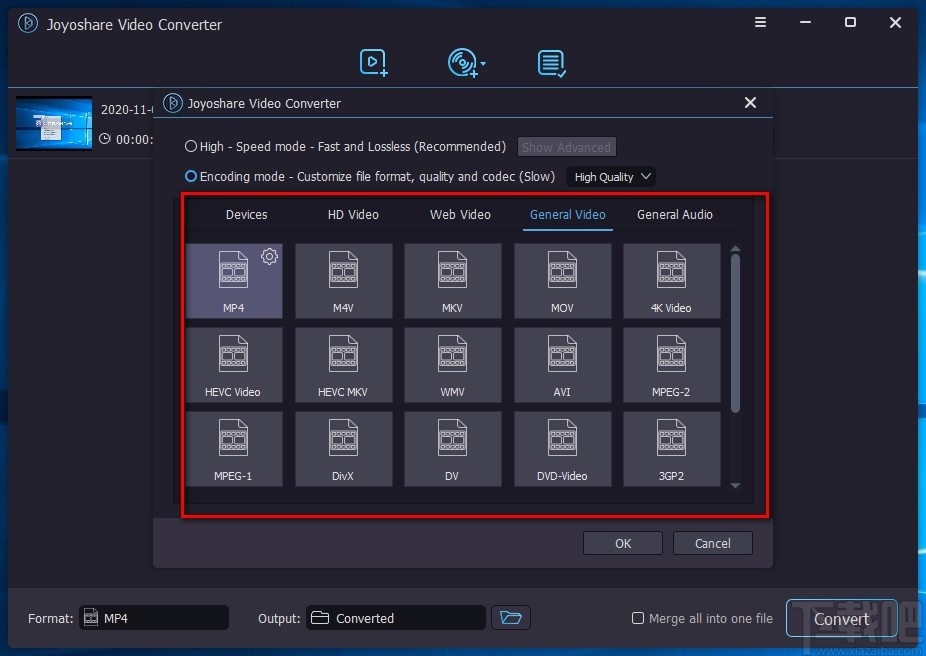
Task: Open the output folder icon button
Action: (x=511, y=618)
